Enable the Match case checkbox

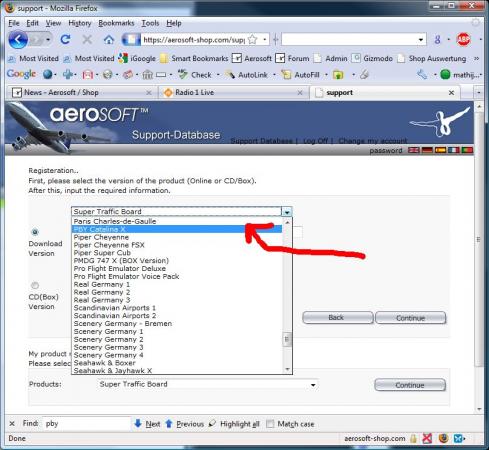270,424
